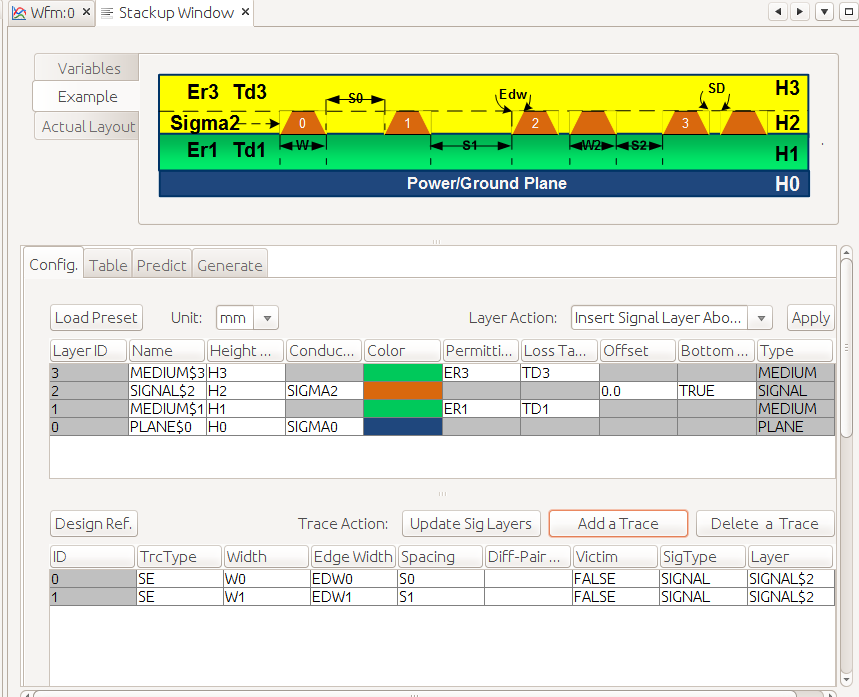Click the TRUE Bottom cell for SIGNAL$2

pyautogui.click(x=715, y=391)
